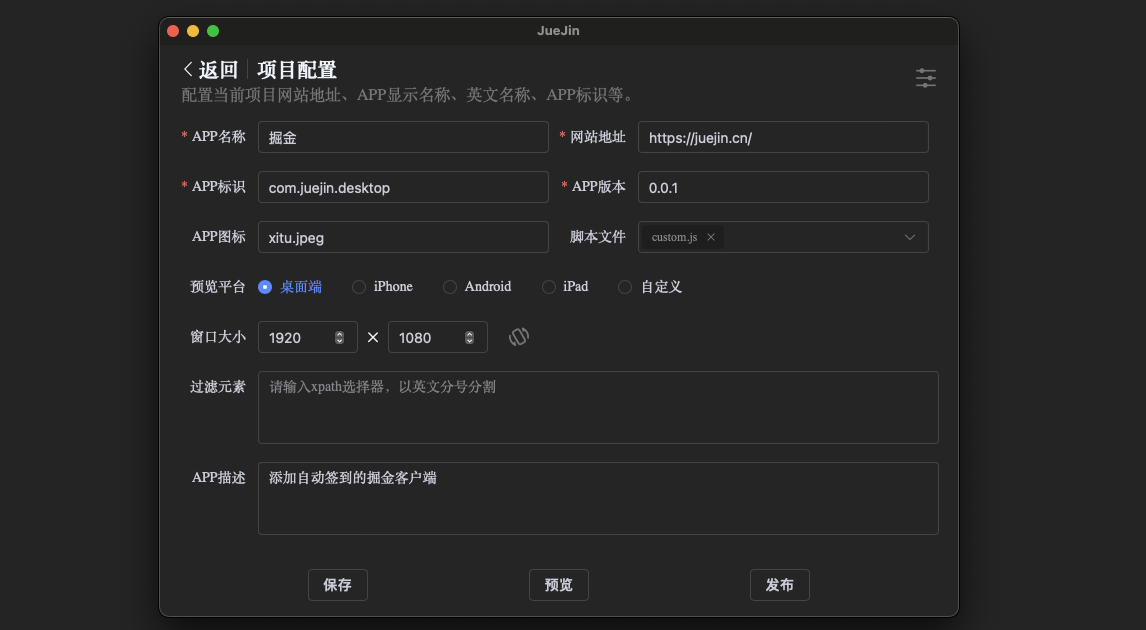The image size is (1146, 630).
Task: Select the 桌面端 desktop platform radio
Action: pos(264,287)
